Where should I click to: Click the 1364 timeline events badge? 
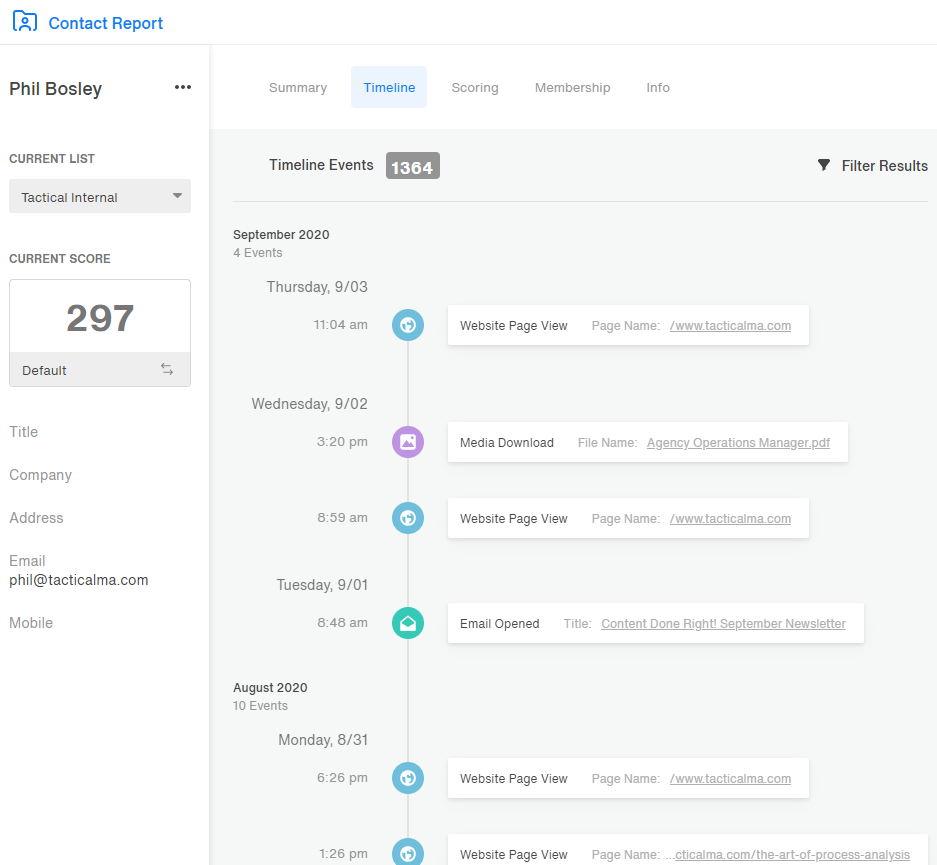(x=412, y=166)
